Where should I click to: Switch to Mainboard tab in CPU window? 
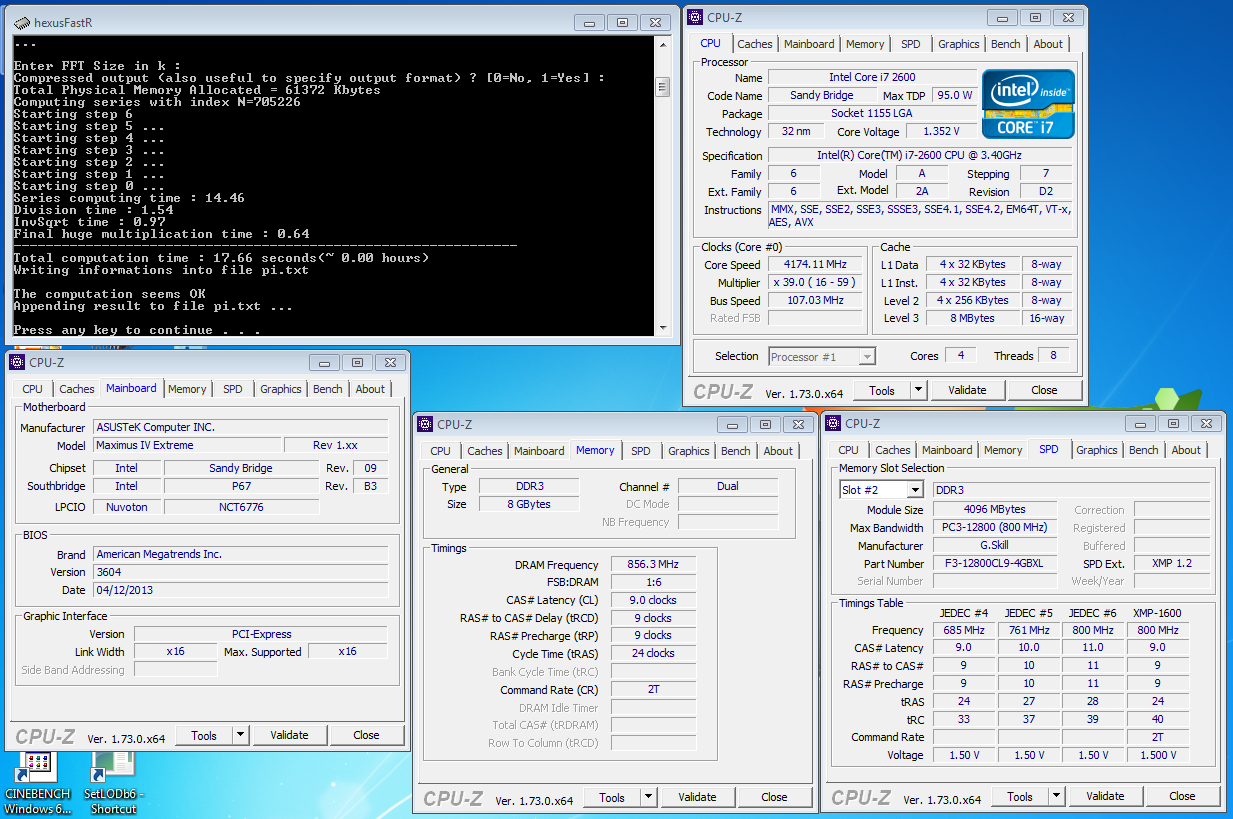pyautogui.click(x=809, y=44)
